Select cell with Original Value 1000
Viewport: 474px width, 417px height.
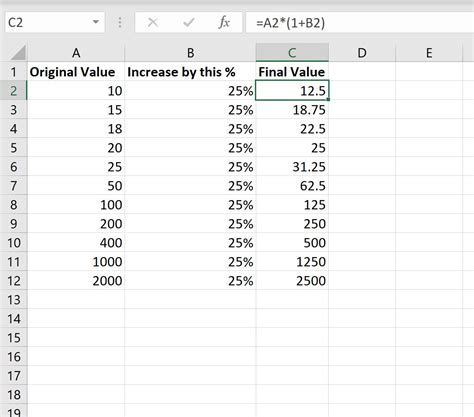coord(76,262)
